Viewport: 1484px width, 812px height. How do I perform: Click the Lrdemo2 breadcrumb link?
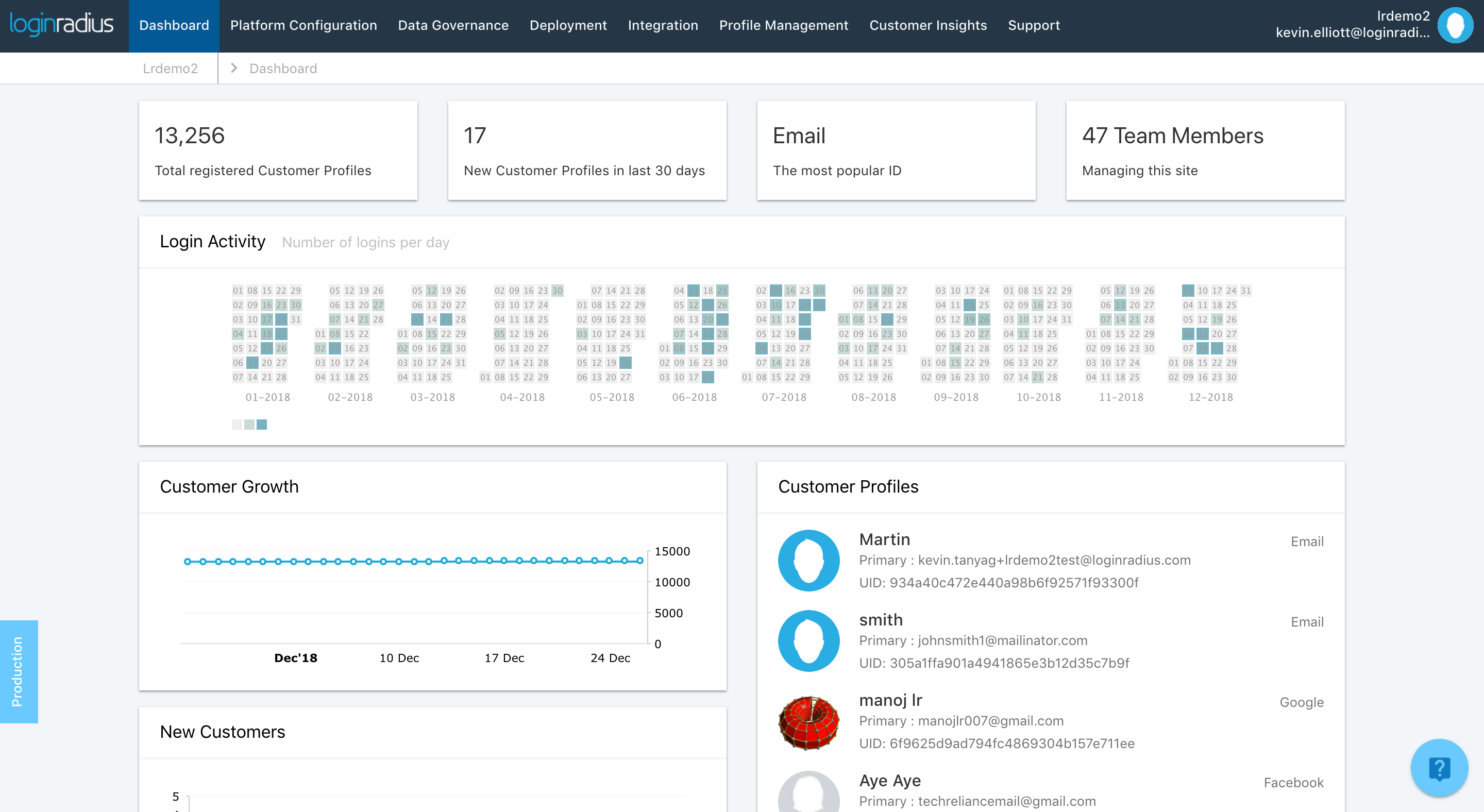pyautogui.click(x=171, y=68)
